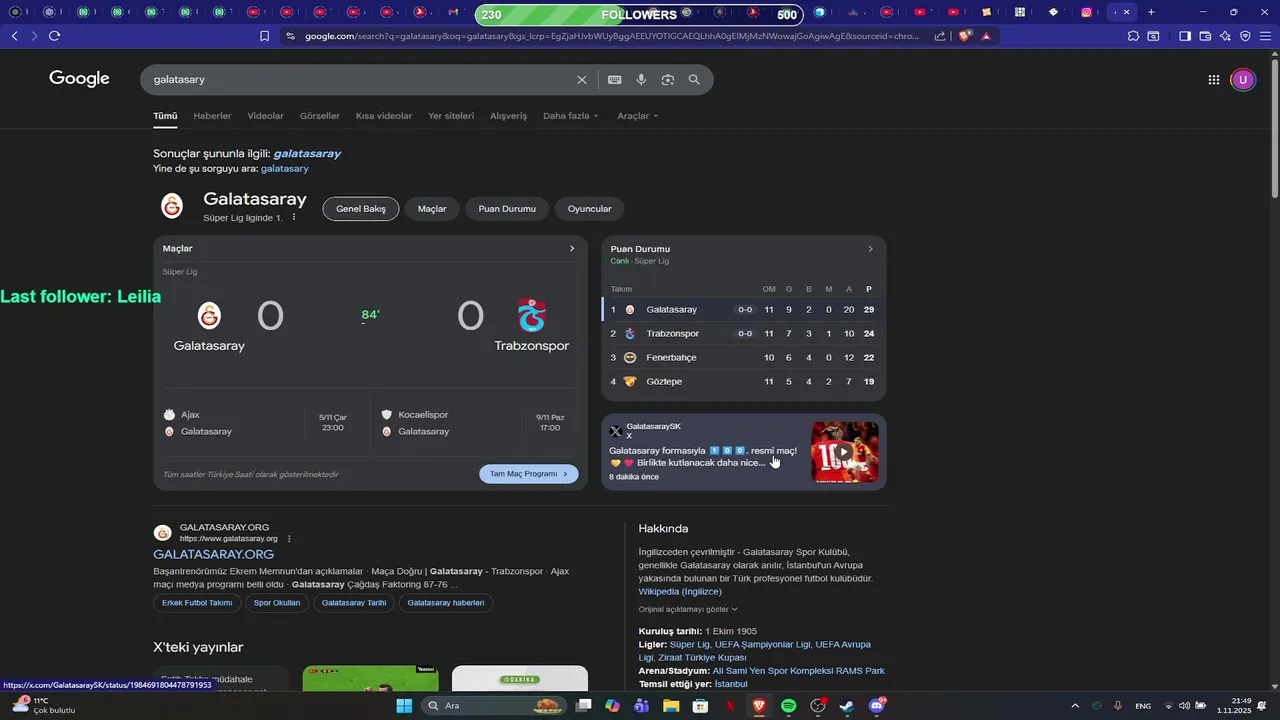Select the Maçlar chip button
Image resolution: width=1280 pixels, height=720 pixels.
(432, 209)
